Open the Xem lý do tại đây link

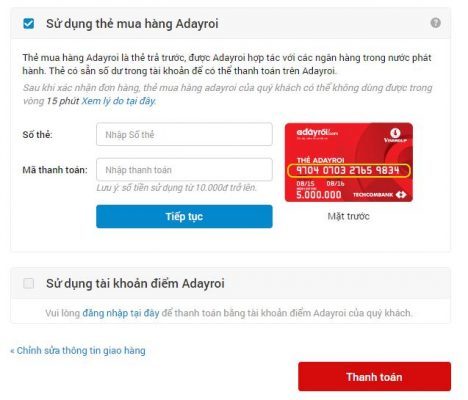click(x=119, y=101)
